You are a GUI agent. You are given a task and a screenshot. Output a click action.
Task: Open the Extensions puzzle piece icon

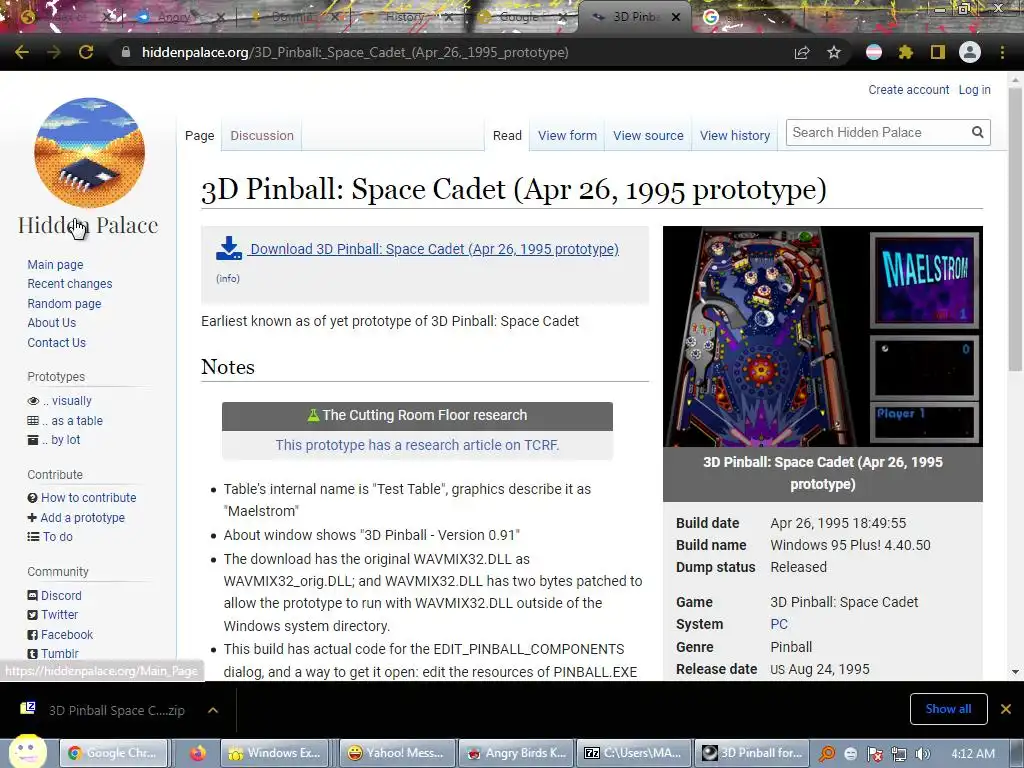[x=906, y=52]
